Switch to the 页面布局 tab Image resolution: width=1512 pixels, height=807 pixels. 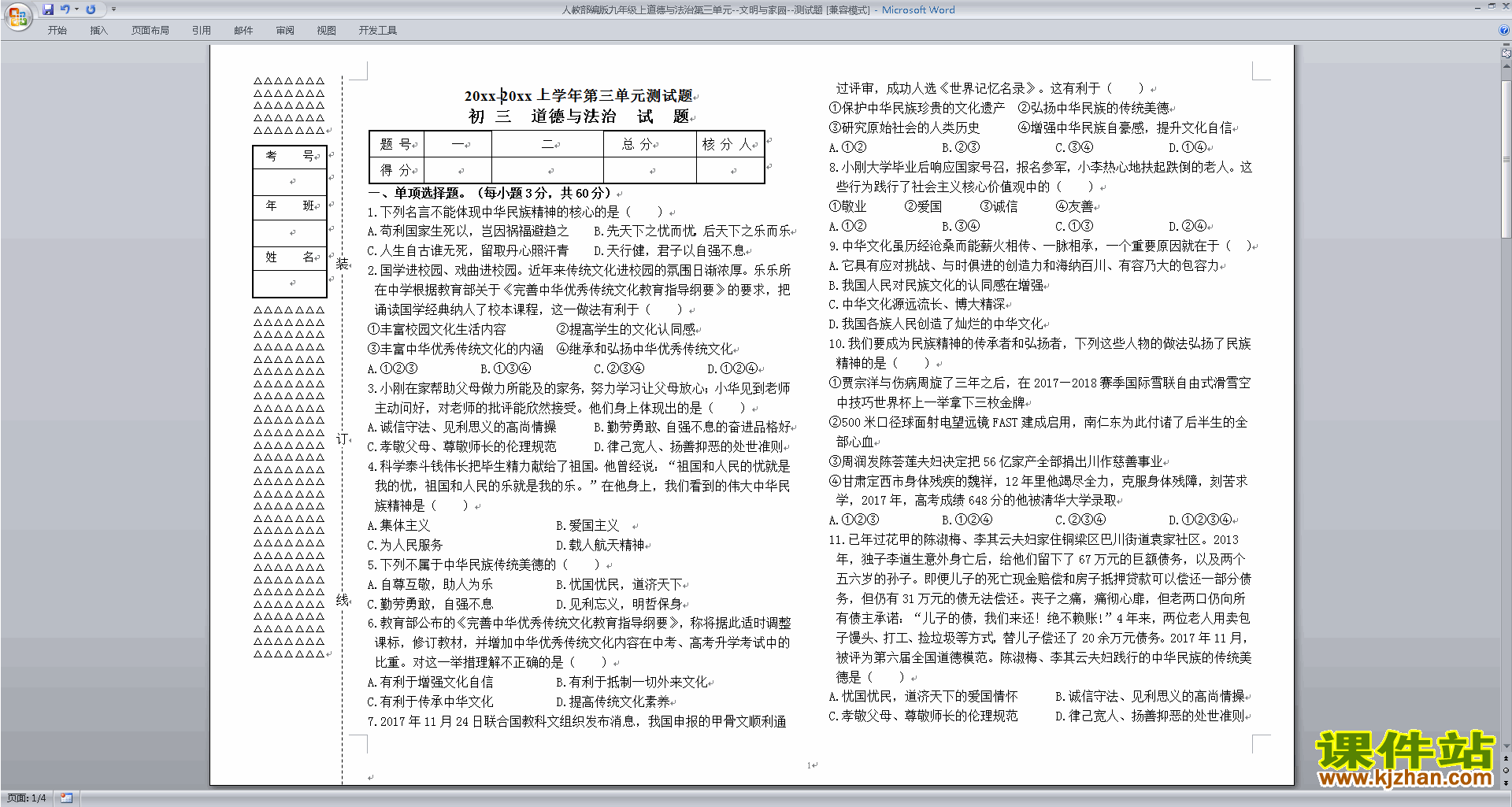tap(150, 30)
